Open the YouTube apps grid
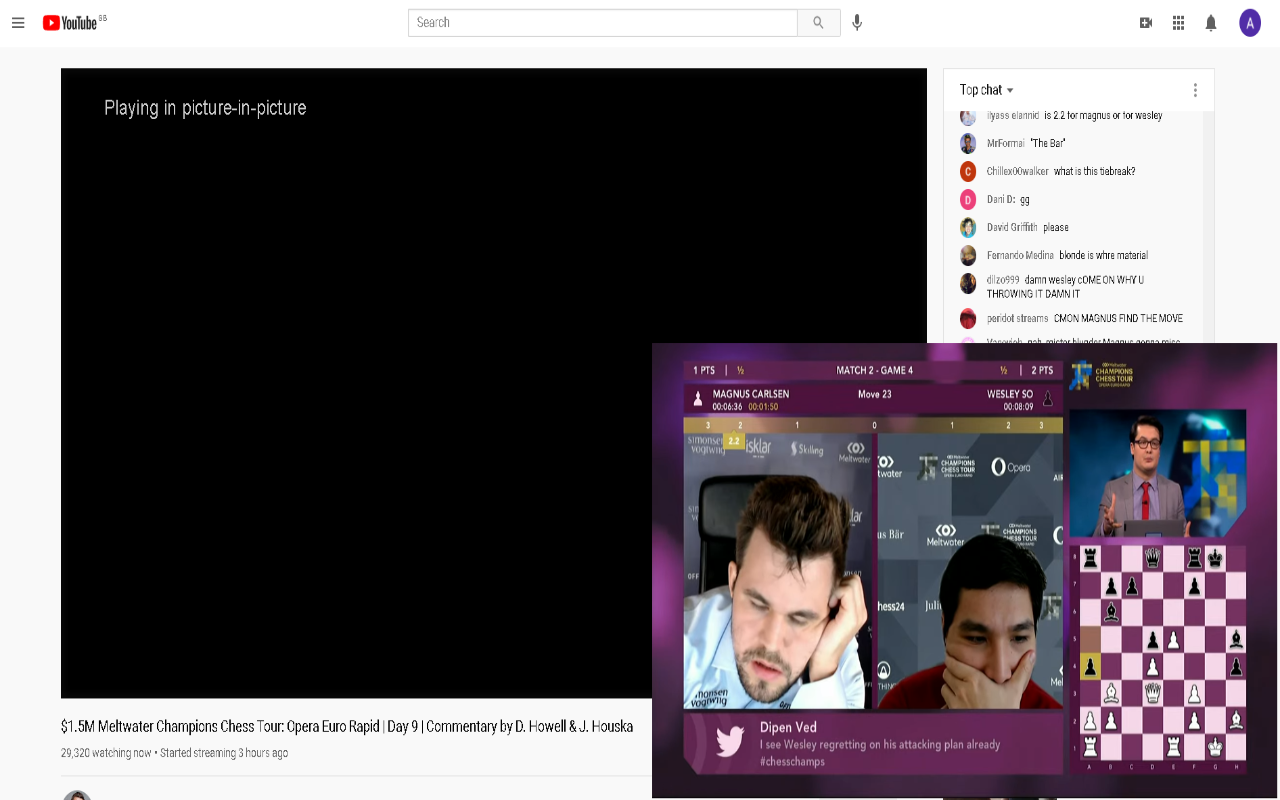The height and width of the screenshot is (800, 1280). coord(1178,22)
